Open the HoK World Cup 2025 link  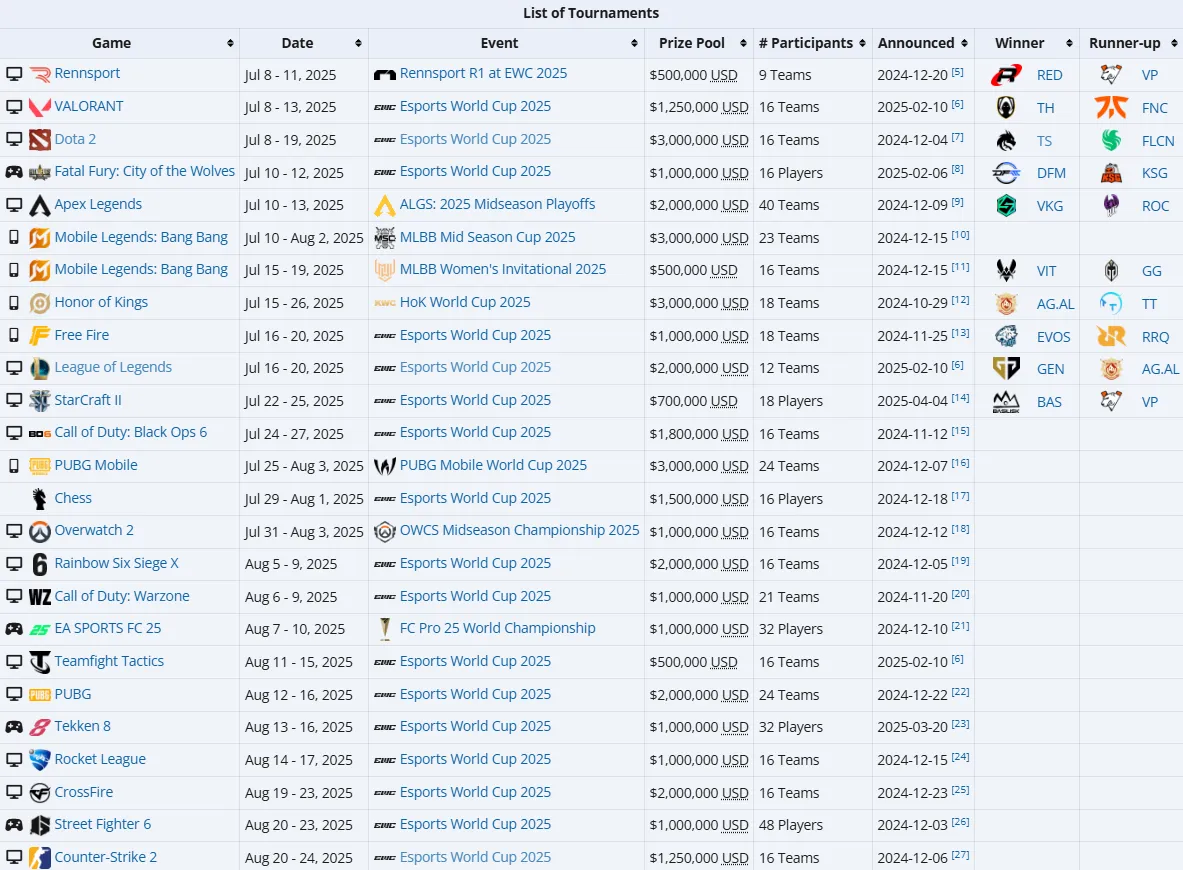pyautogui.click(x=465, y=302)
